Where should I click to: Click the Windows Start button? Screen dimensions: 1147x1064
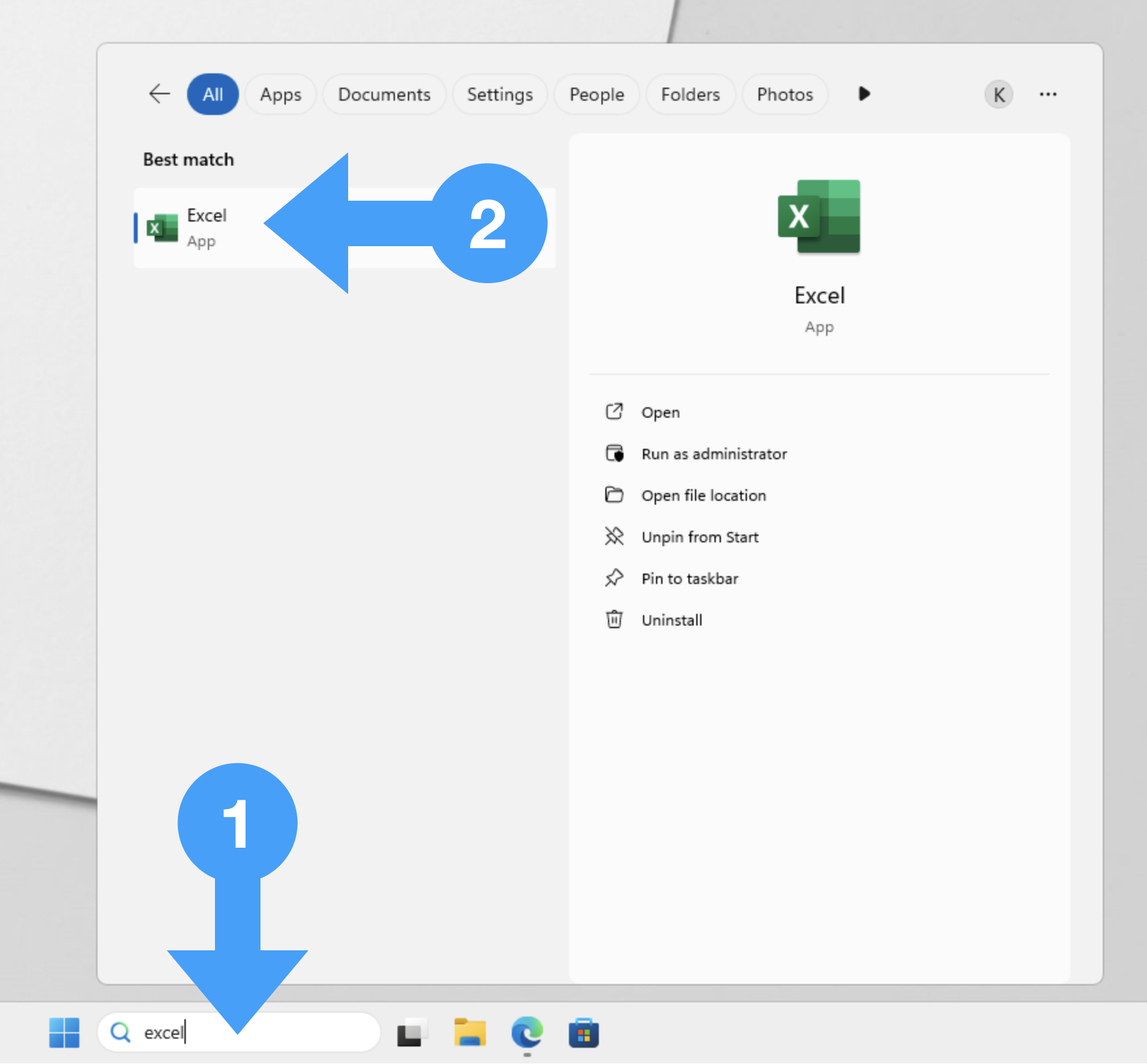click(64, 1032)
